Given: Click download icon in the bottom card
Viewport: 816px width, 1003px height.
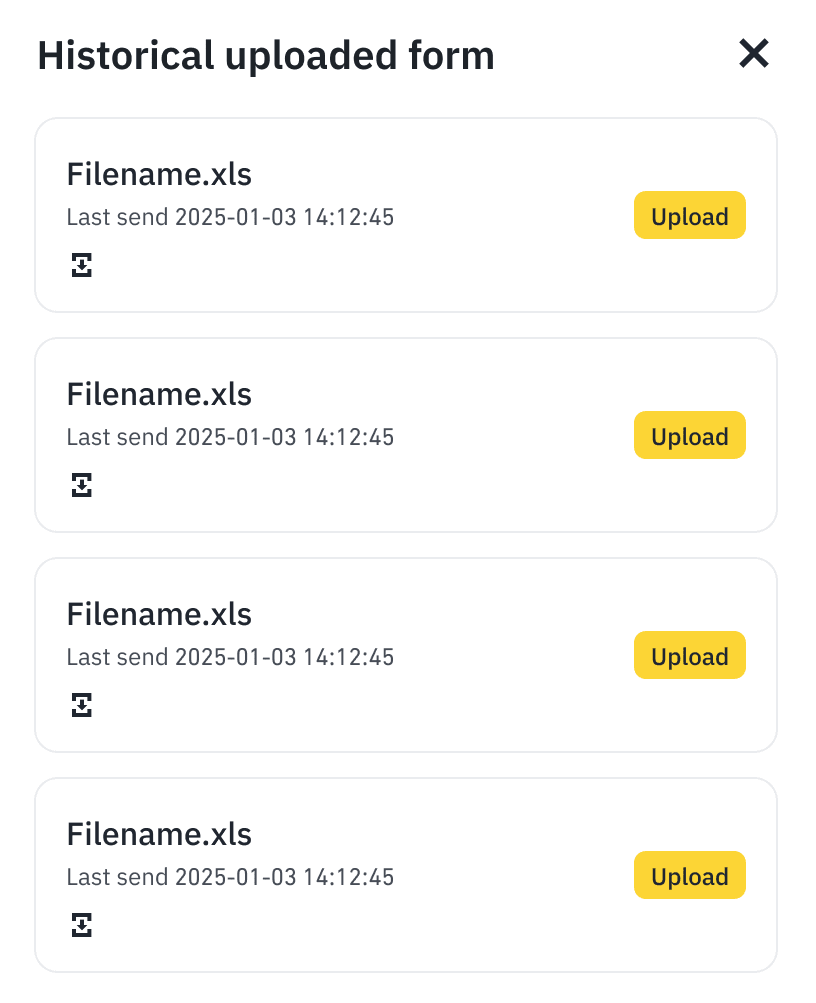Looking at the screenshot, I should pyautogui.click(x=82, y=925).
